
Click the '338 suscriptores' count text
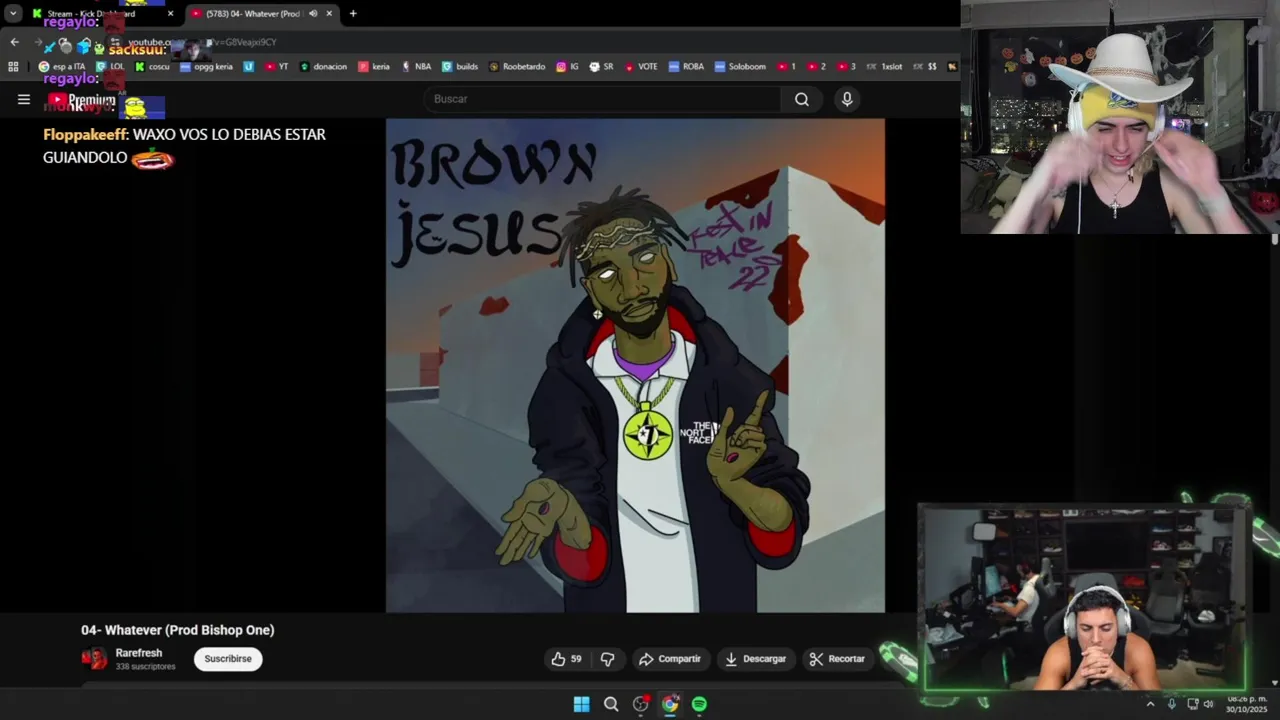coord(145,666)
